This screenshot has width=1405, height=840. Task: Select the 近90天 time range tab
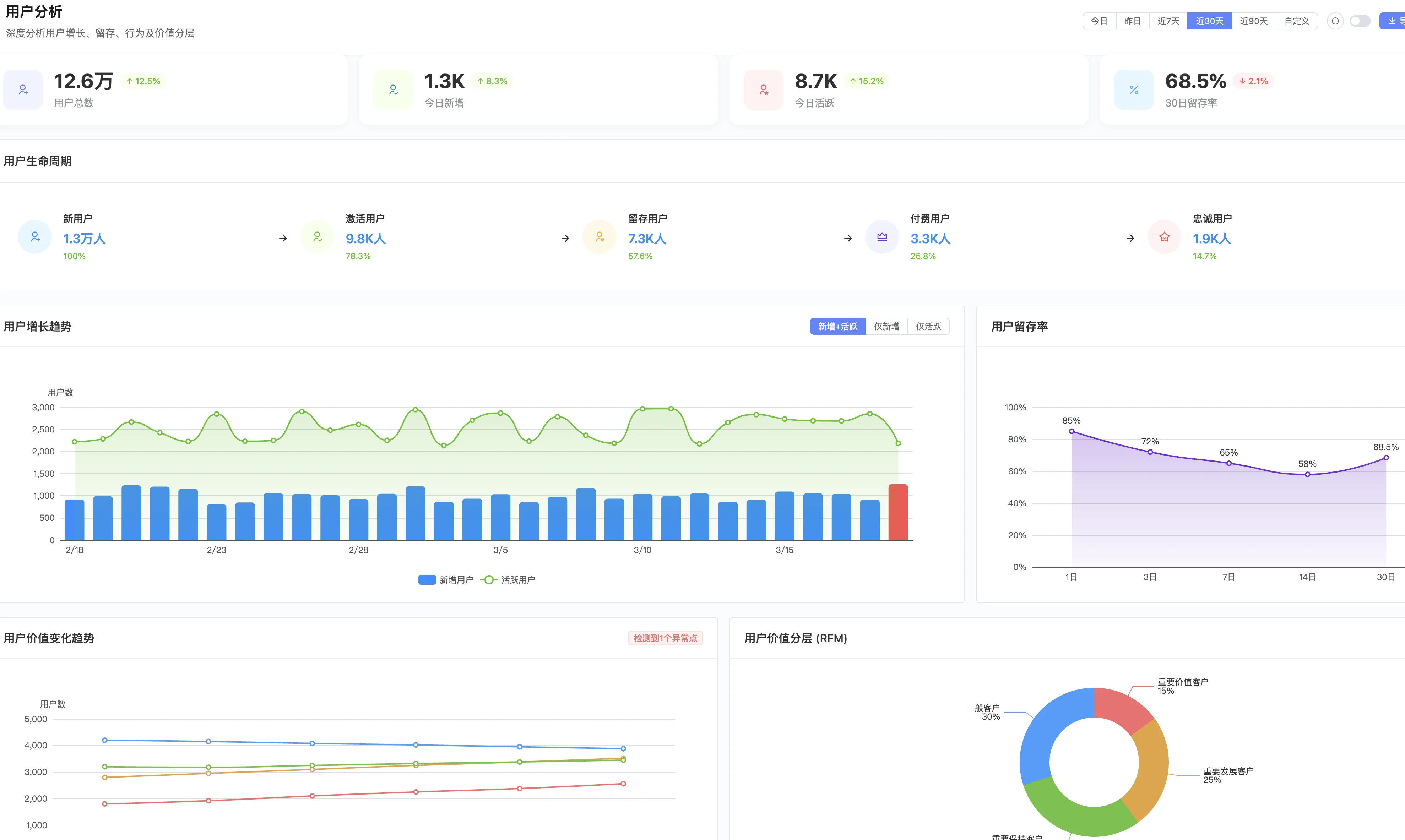(1253, 21)
